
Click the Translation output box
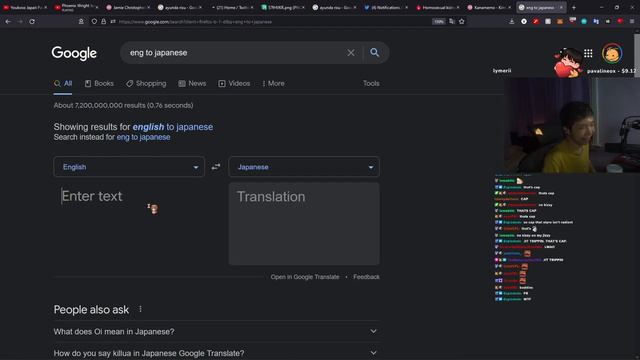(304, 224)
